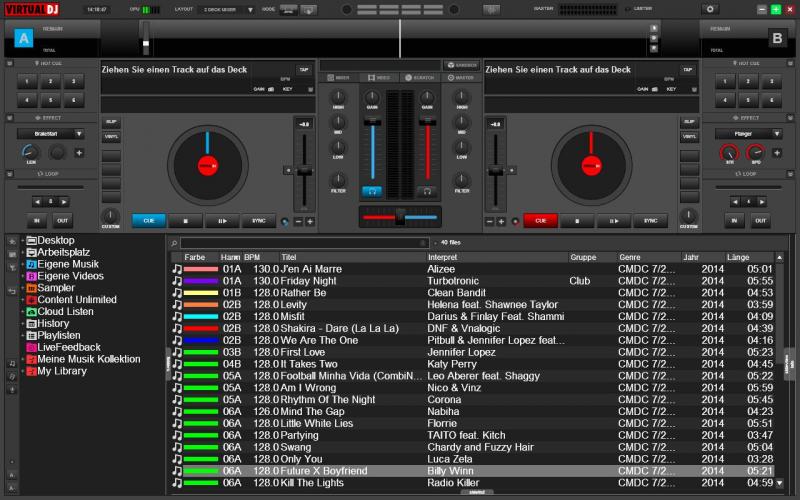Toggle VINYL mode on deck B
Image resolution: width=800 pixels, height=500 pixels.
tap(689, 135)
